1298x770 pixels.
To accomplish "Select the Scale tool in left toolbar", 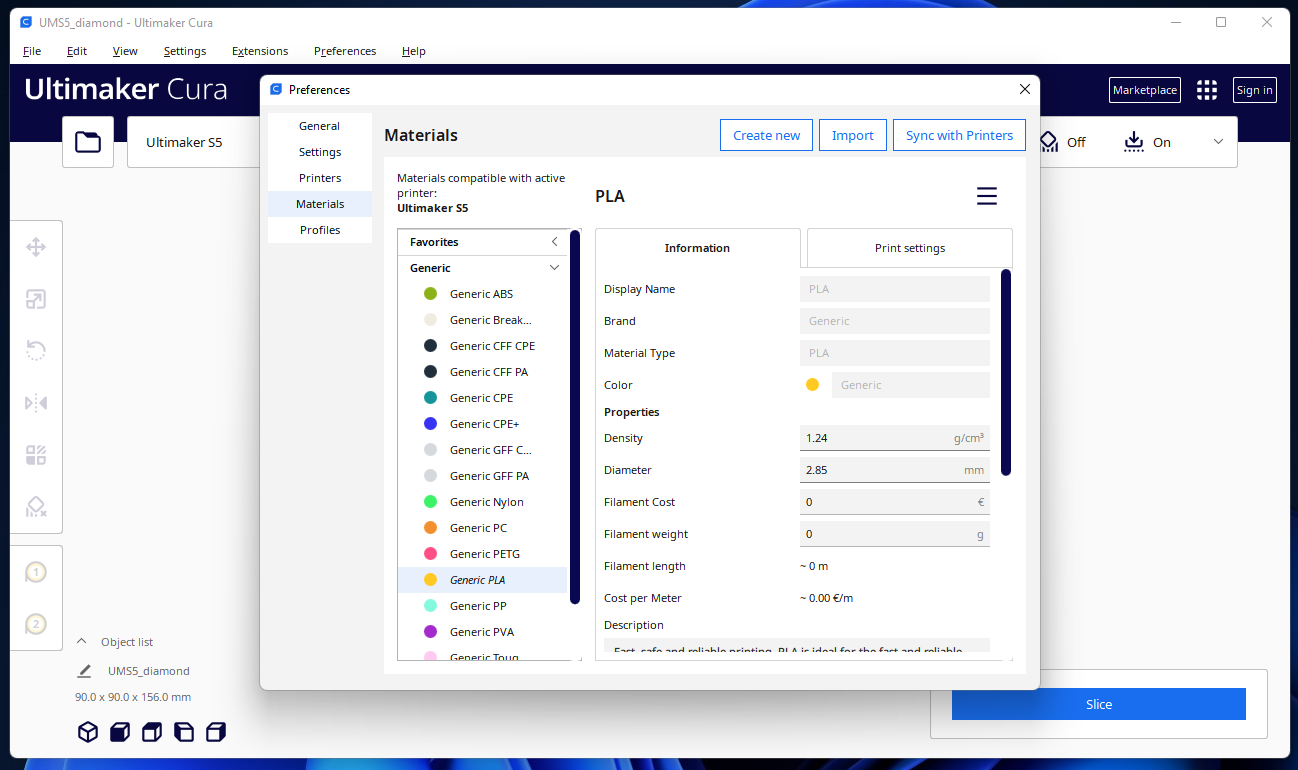I will 36,299.
